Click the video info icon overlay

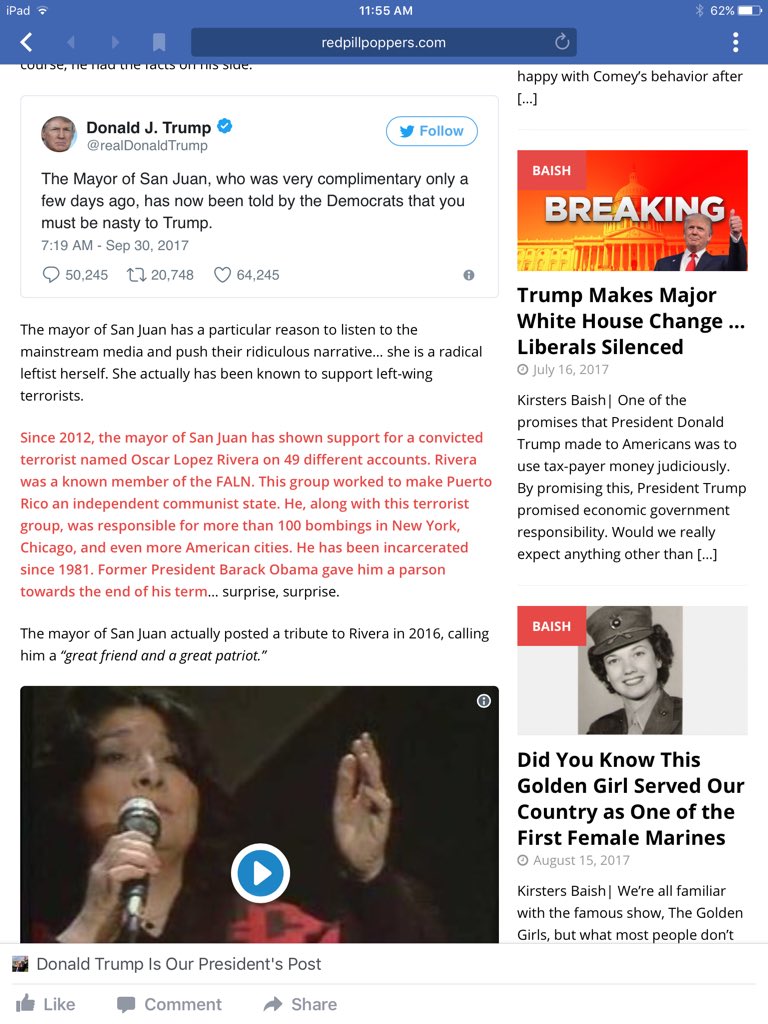coord(484,701)
